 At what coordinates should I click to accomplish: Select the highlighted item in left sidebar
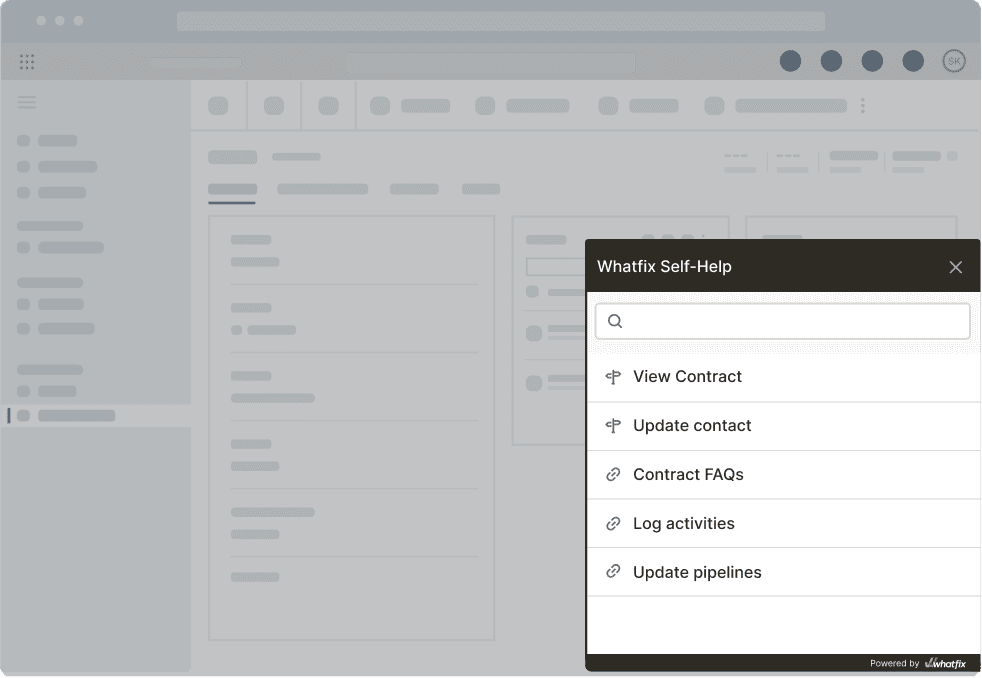tap(76, 415)
